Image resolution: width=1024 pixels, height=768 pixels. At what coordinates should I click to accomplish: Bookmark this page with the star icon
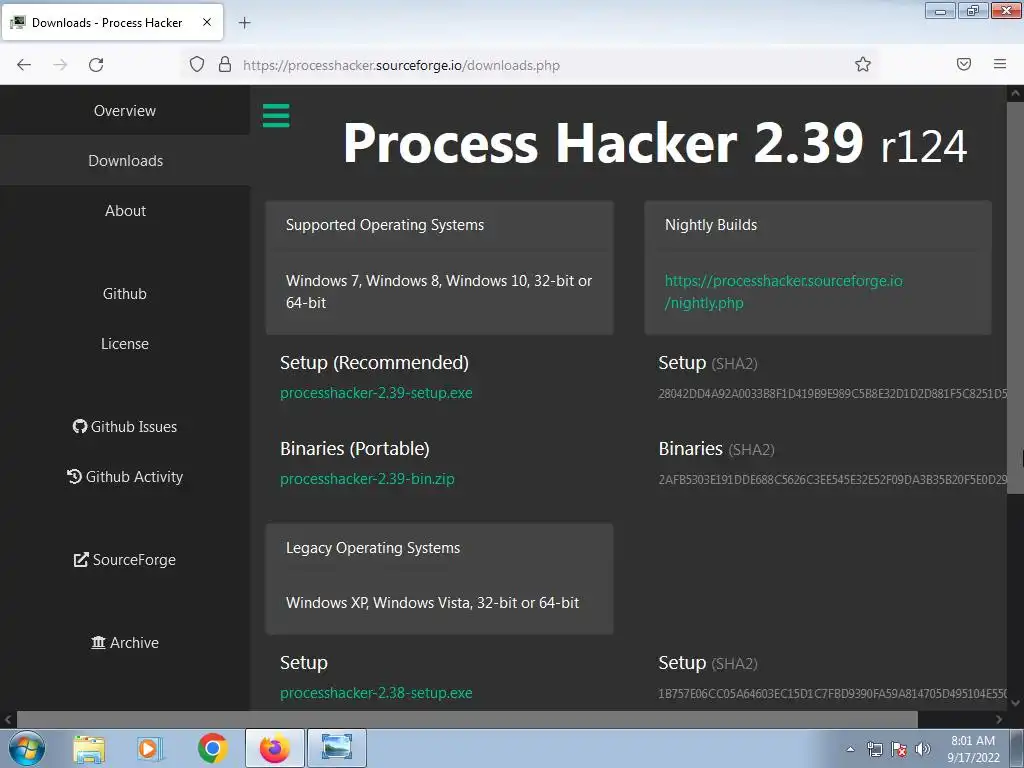click(x=863, y=64)
